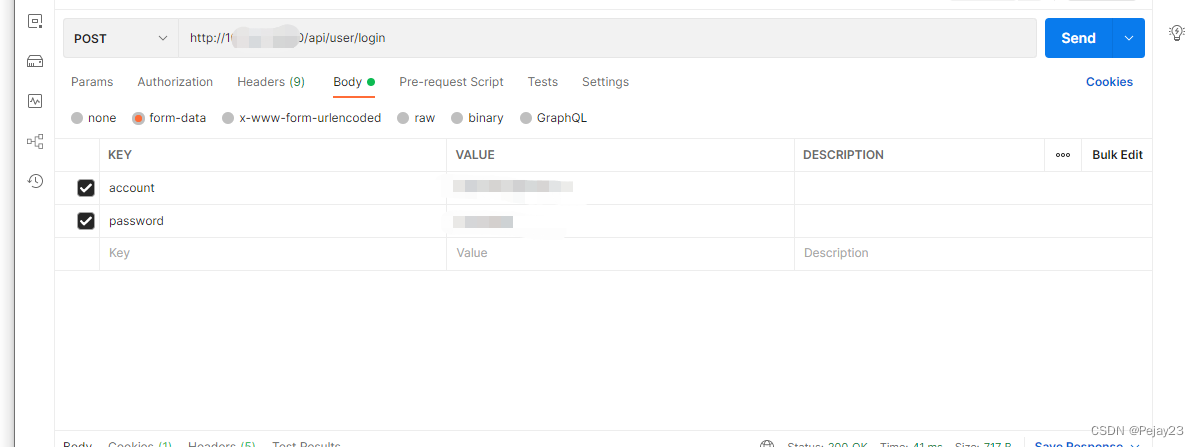The width and height of the screenshot is (1199, 447).
Task: Select the form-data body type
Action: [x=138, y=118]
